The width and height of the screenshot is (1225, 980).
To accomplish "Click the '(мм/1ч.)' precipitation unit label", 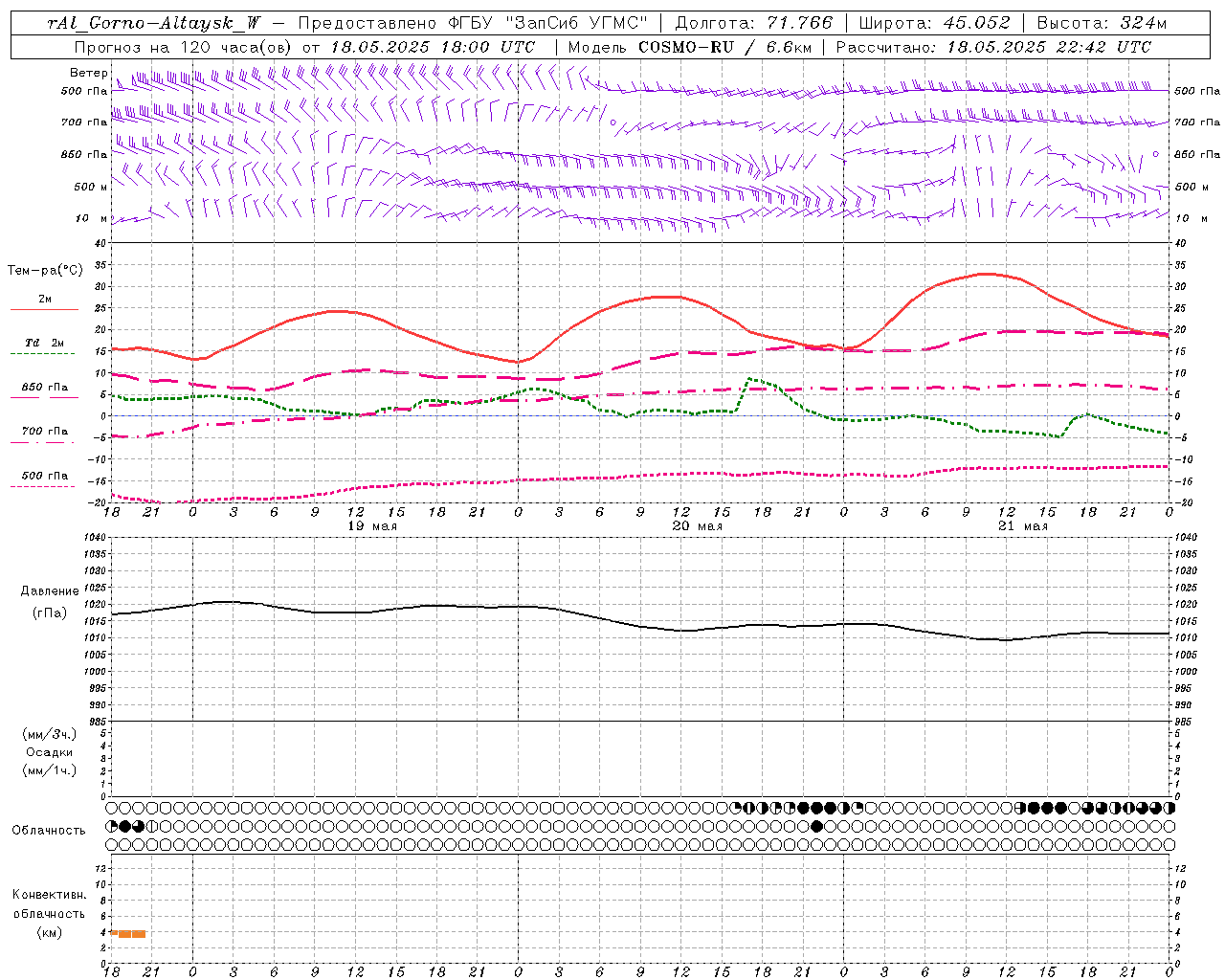I will coord(50,770).
